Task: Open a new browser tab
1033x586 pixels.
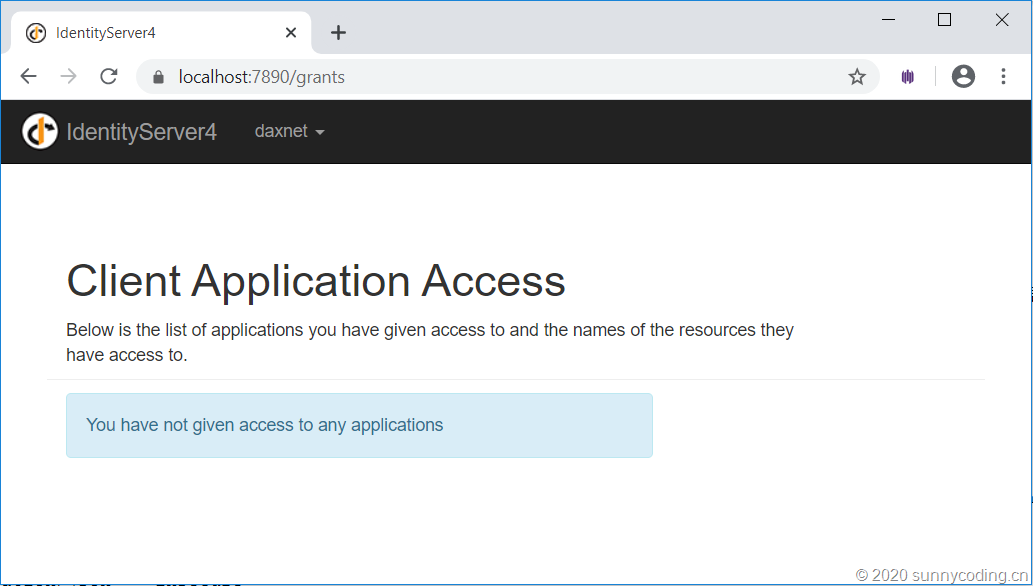Action: coord(338,33)
